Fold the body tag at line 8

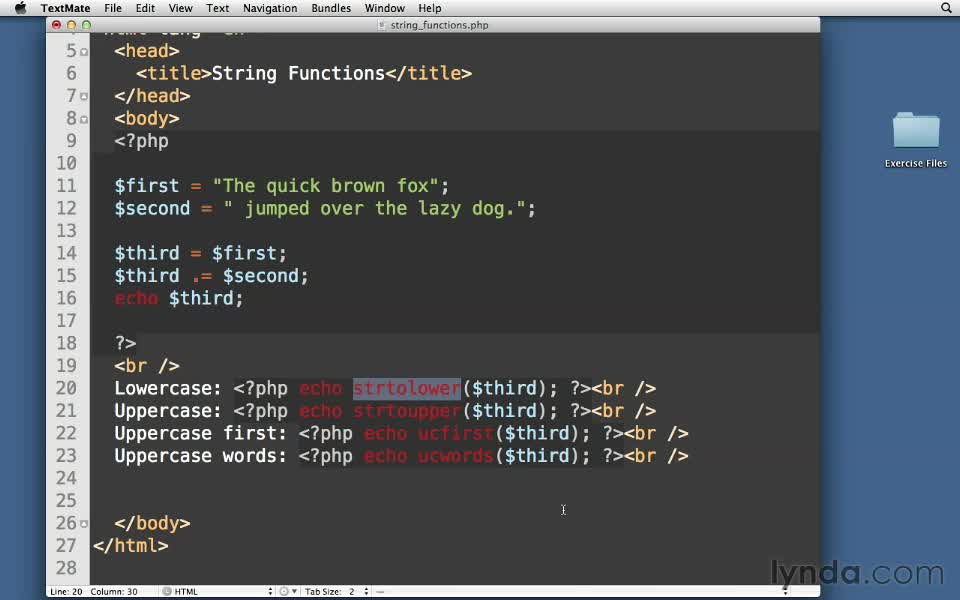(x=84, y=120)
